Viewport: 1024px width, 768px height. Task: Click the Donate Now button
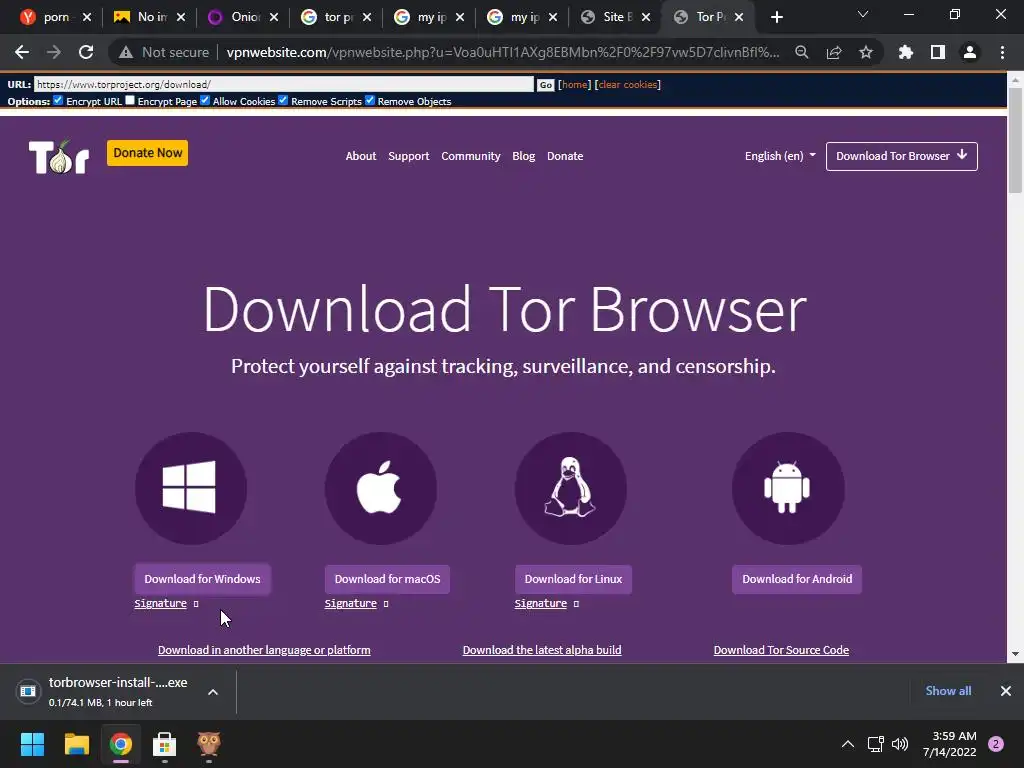[148, 153]
